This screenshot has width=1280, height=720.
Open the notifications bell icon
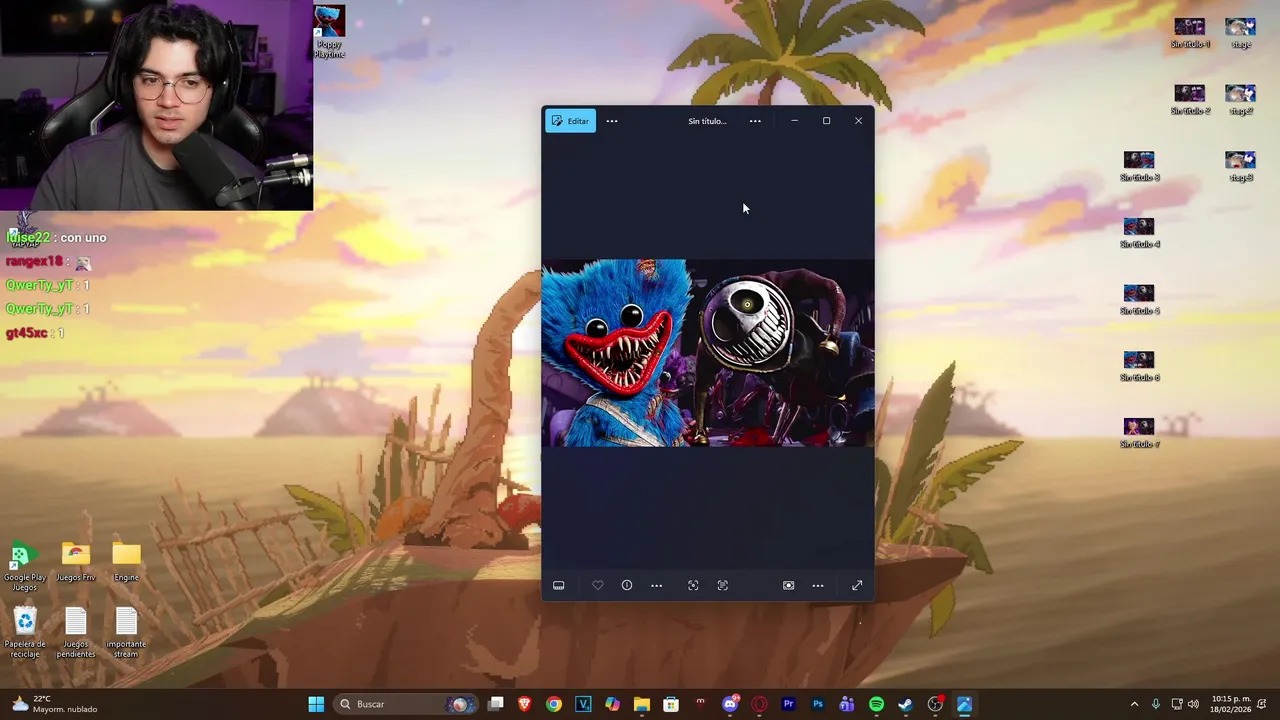point(1263,704)
